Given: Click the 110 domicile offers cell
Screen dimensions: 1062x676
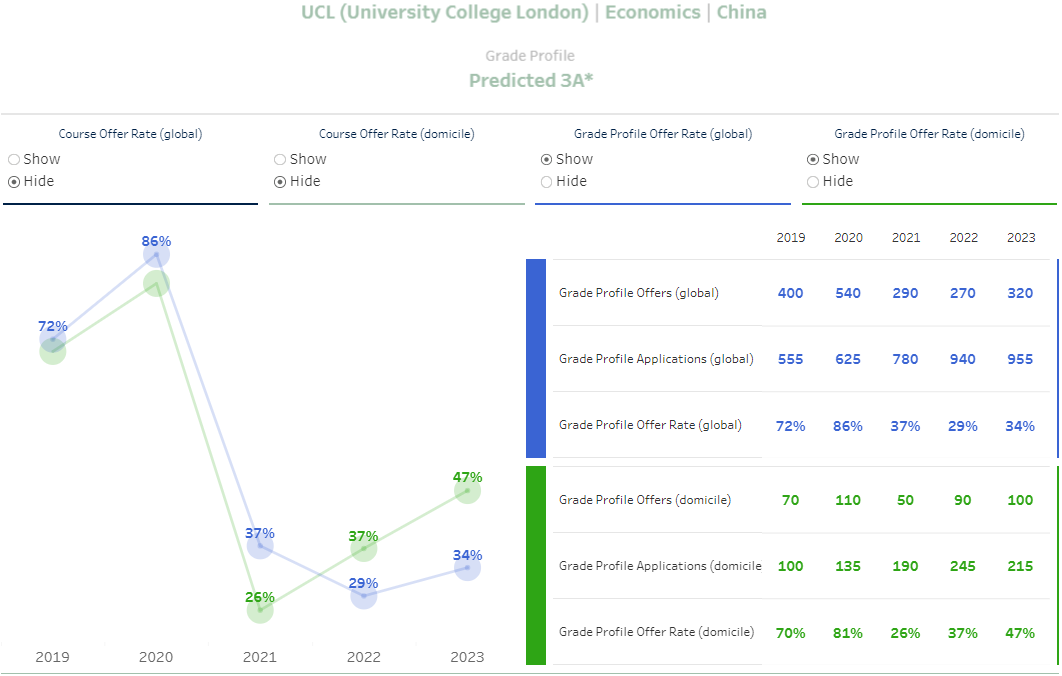Looking at the screenshot, I should (848, 501).
